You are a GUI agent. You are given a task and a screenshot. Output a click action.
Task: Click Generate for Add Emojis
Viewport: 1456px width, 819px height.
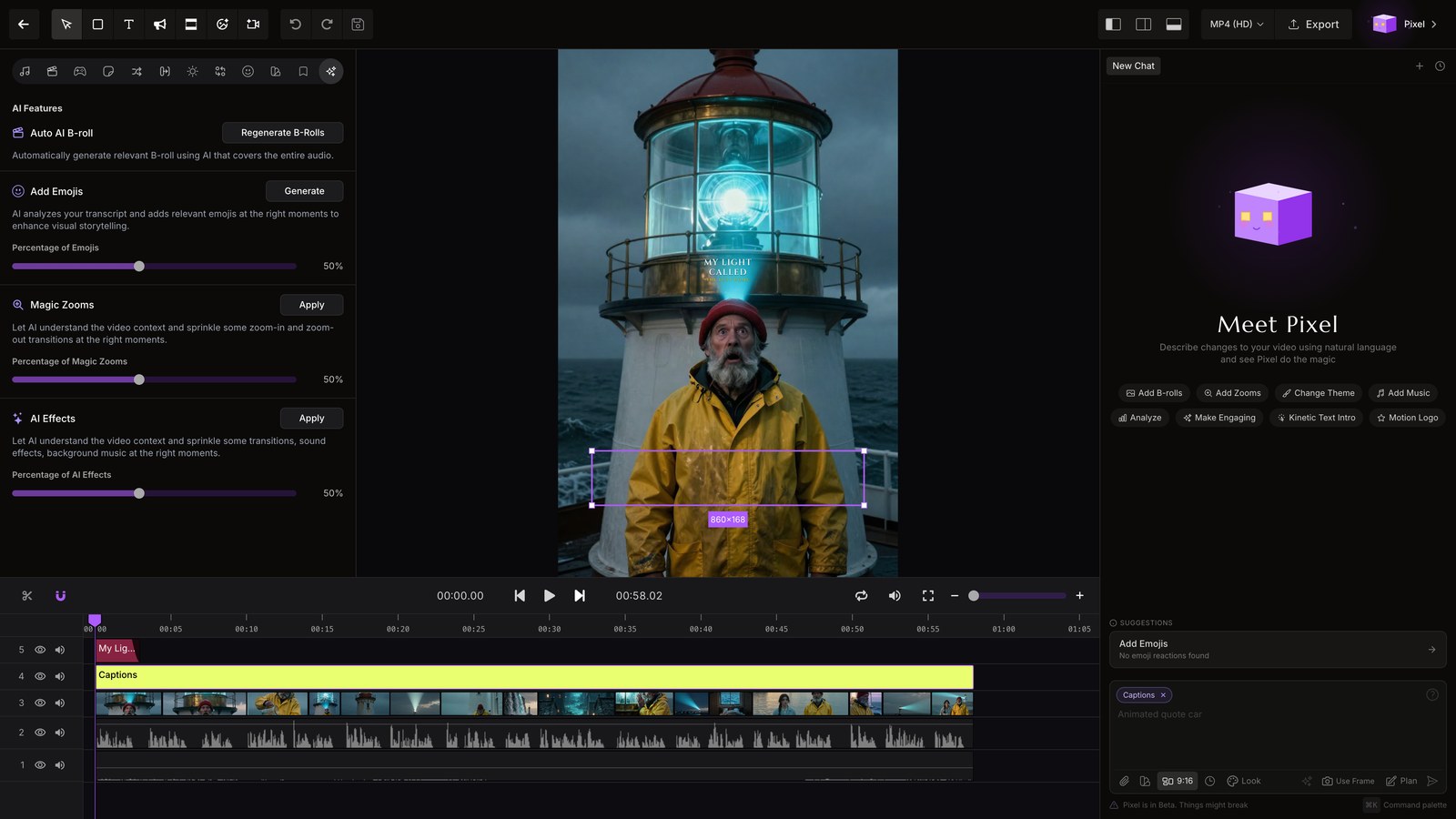point(304,191)
